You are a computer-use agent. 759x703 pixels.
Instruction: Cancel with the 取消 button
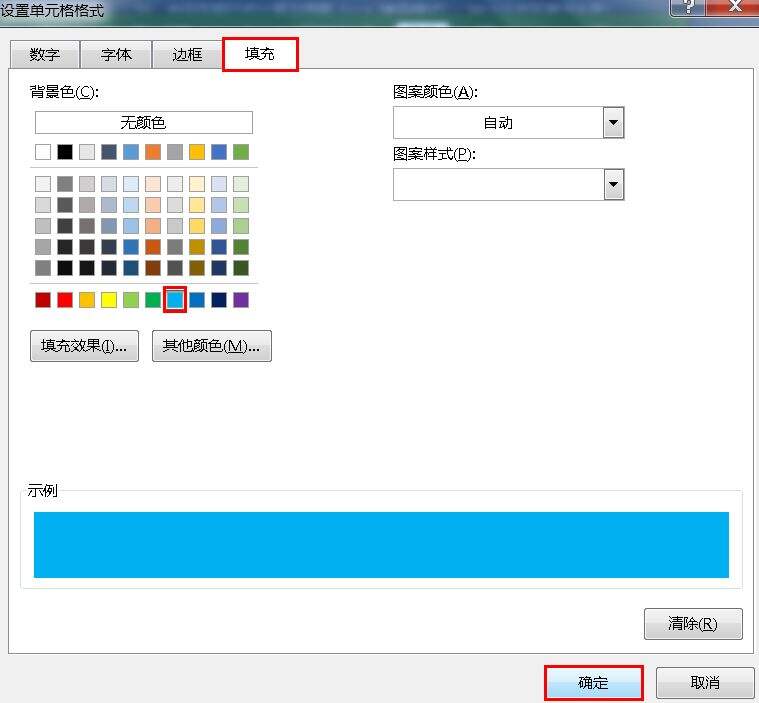coord(705,683)
